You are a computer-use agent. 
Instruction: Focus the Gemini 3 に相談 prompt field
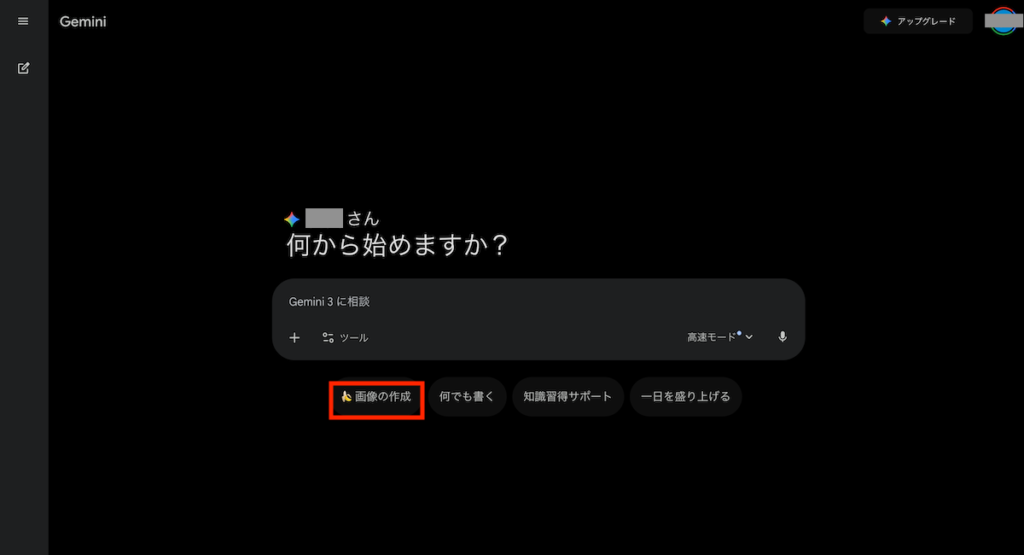pyautogui.click(x=538, y=302)
